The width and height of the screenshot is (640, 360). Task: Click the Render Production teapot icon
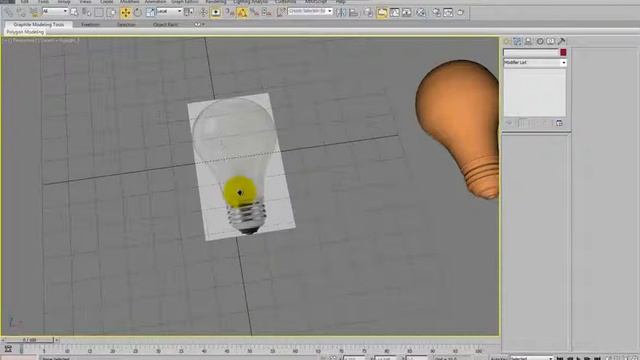(460, 13)
